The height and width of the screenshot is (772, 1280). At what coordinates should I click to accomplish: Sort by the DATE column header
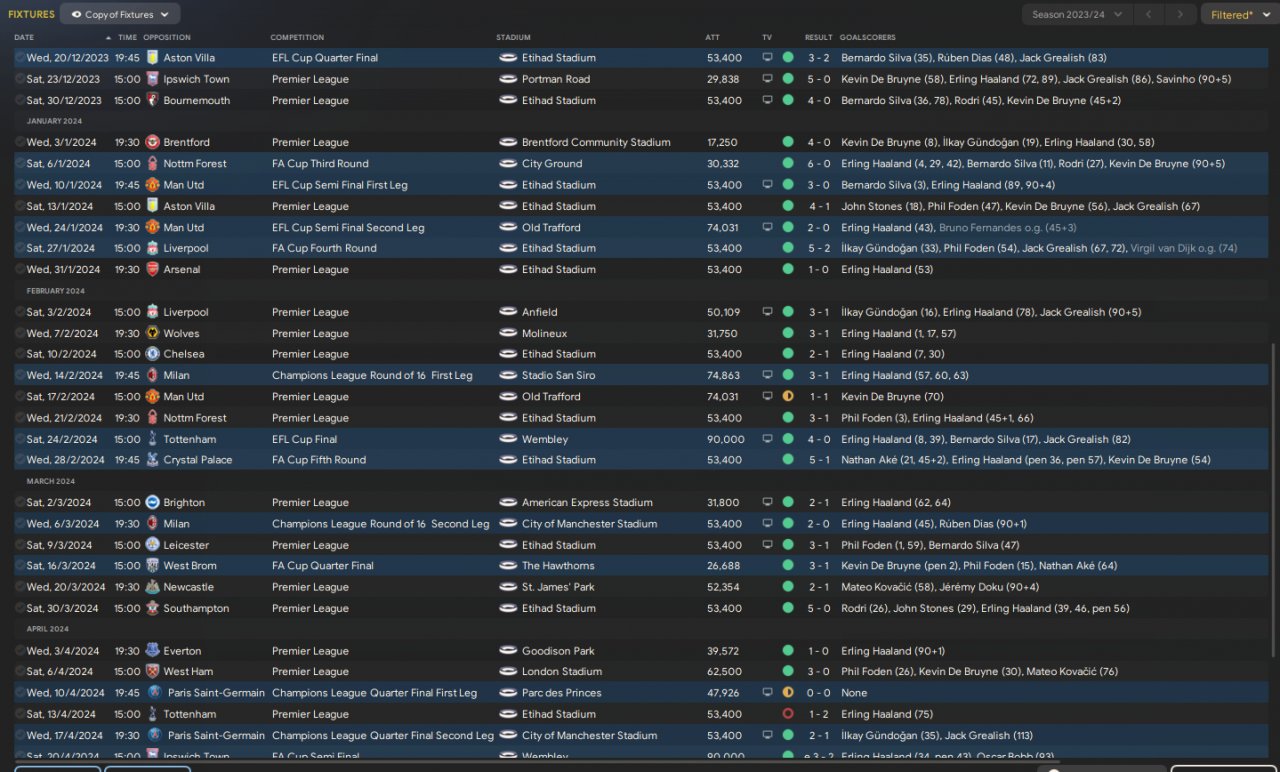click(24, 37)
